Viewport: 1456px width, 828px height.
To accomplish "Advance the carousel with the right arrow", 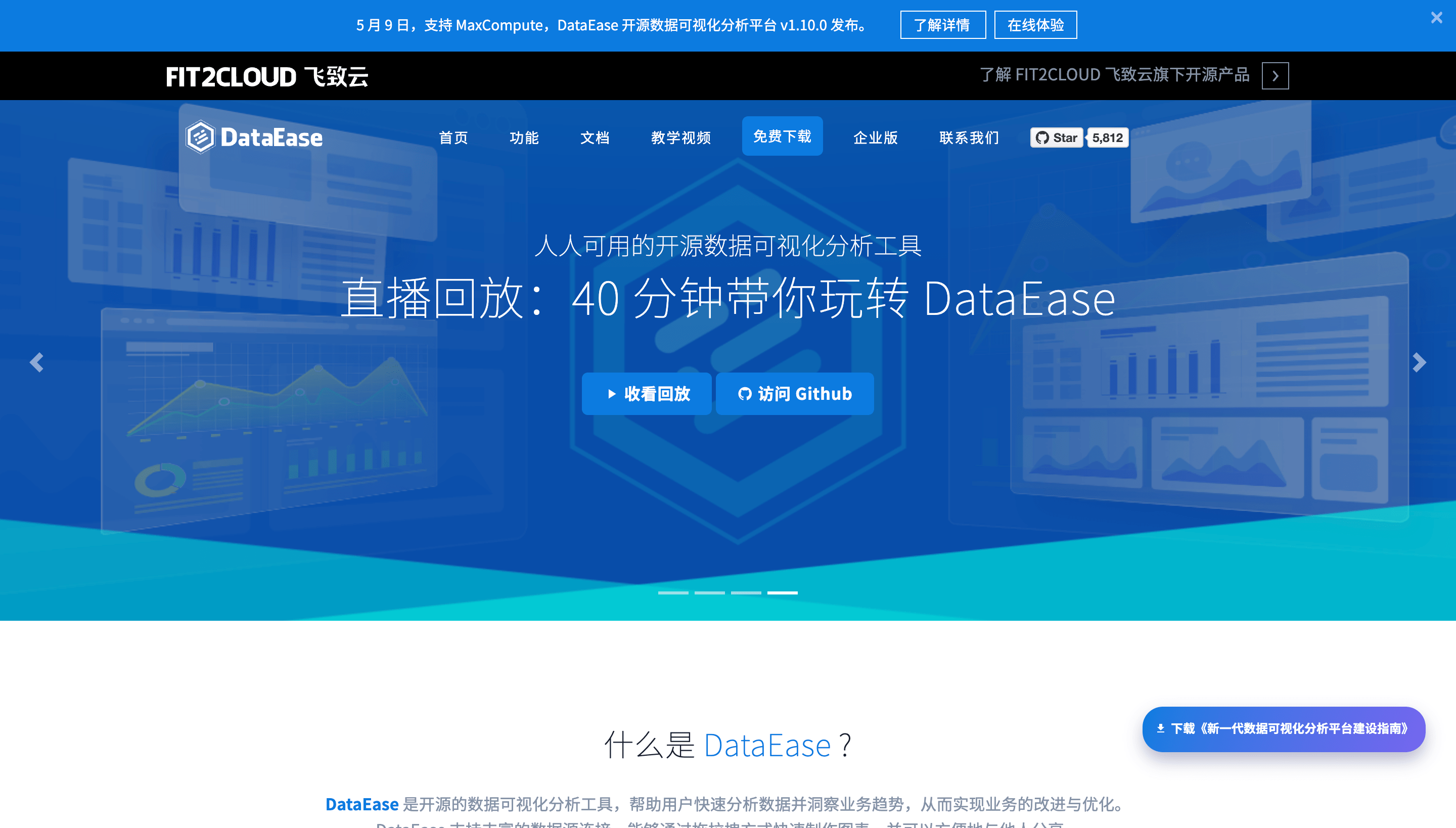I will click(1419, 362).
